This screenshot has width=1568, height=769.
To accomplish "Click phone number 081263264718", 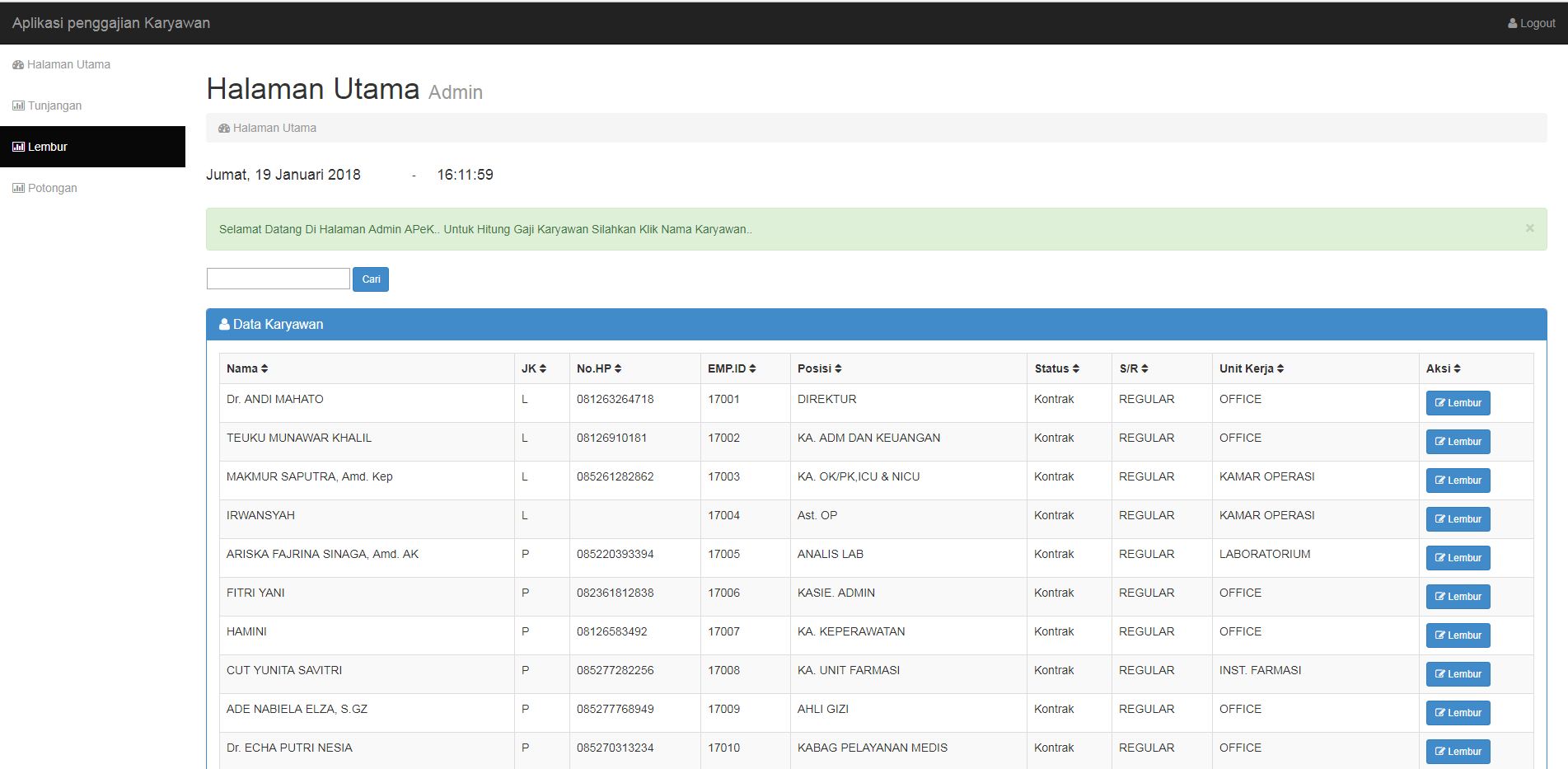I will pyautogui.click(x=615, y=399).
